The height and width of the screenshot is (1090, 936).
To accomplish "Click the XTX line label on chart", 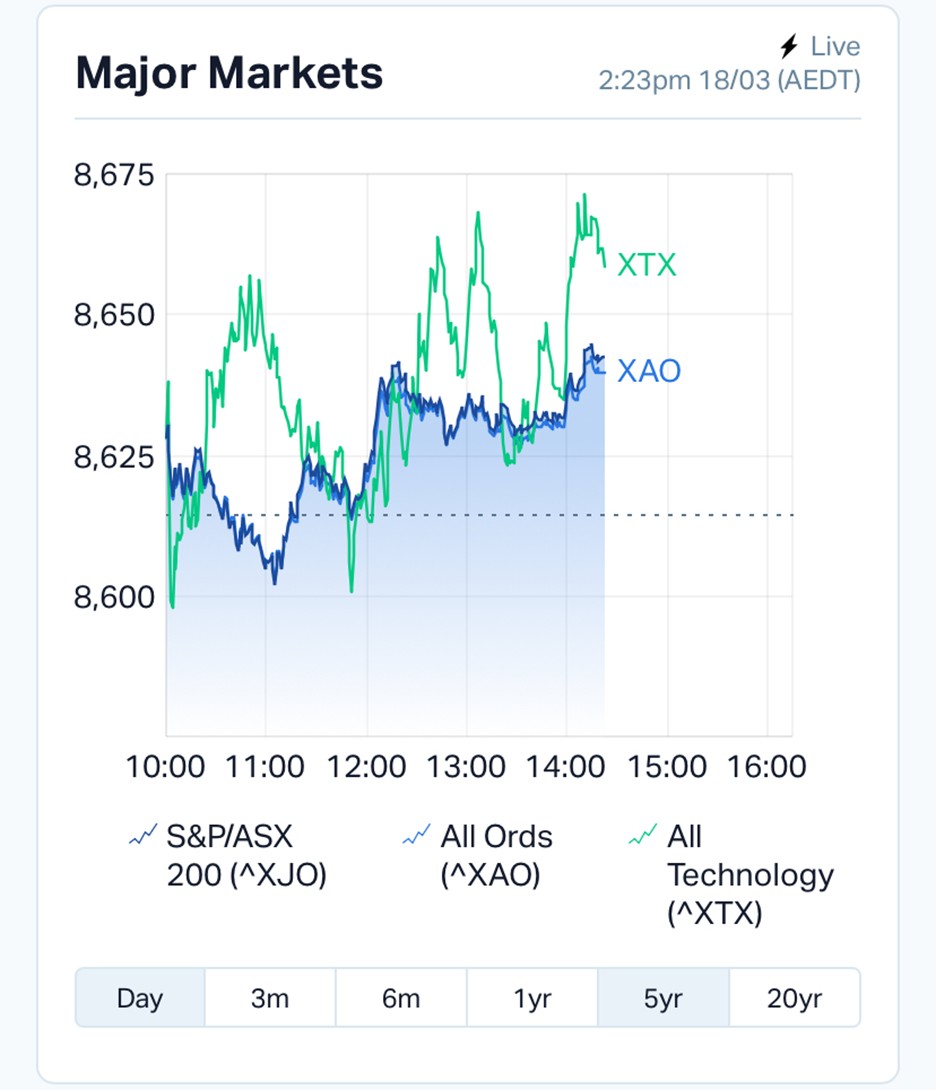I will [x=647, y=265].
